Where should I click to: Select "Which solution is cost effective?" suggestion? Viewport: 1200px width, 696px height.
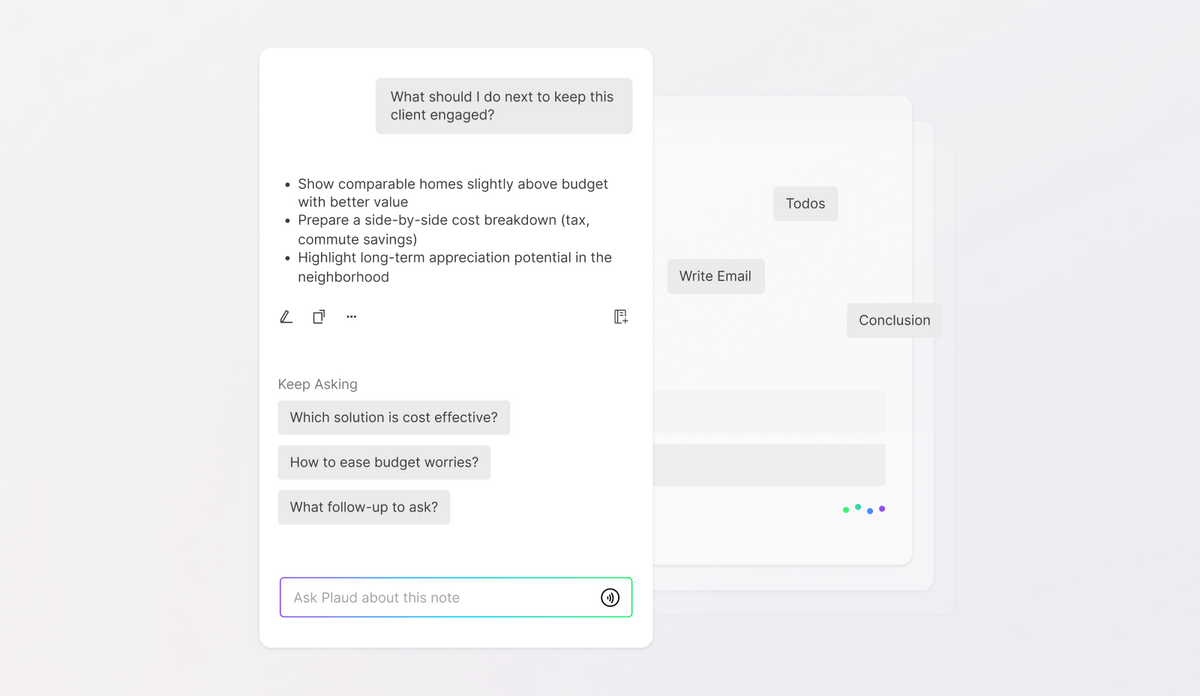pos(394,417)
